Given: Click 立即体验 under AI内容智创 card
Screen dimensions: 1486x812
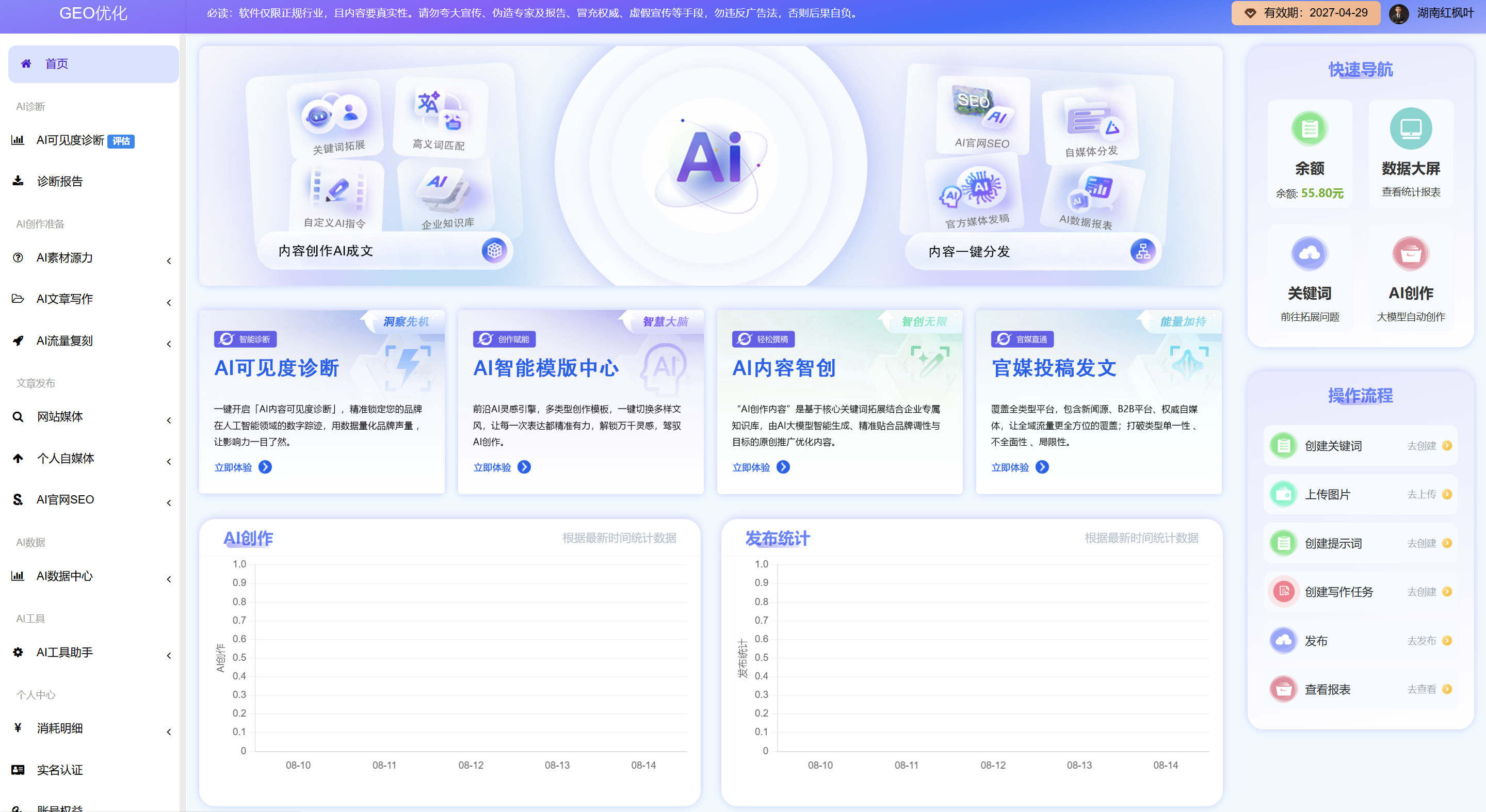Looking at the screenshot, I should click(x=761, y=467).
